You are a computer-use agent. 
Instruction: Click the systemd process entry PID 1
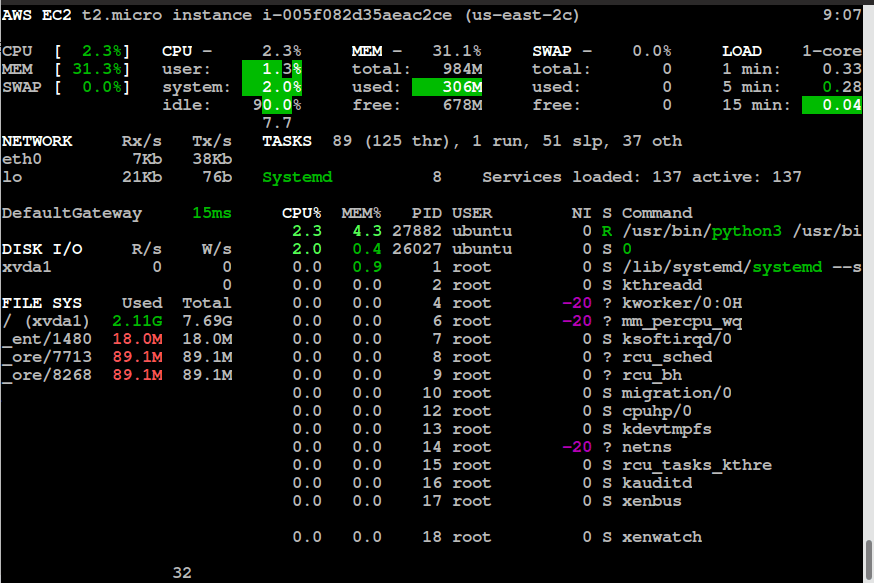coord(700,267)
